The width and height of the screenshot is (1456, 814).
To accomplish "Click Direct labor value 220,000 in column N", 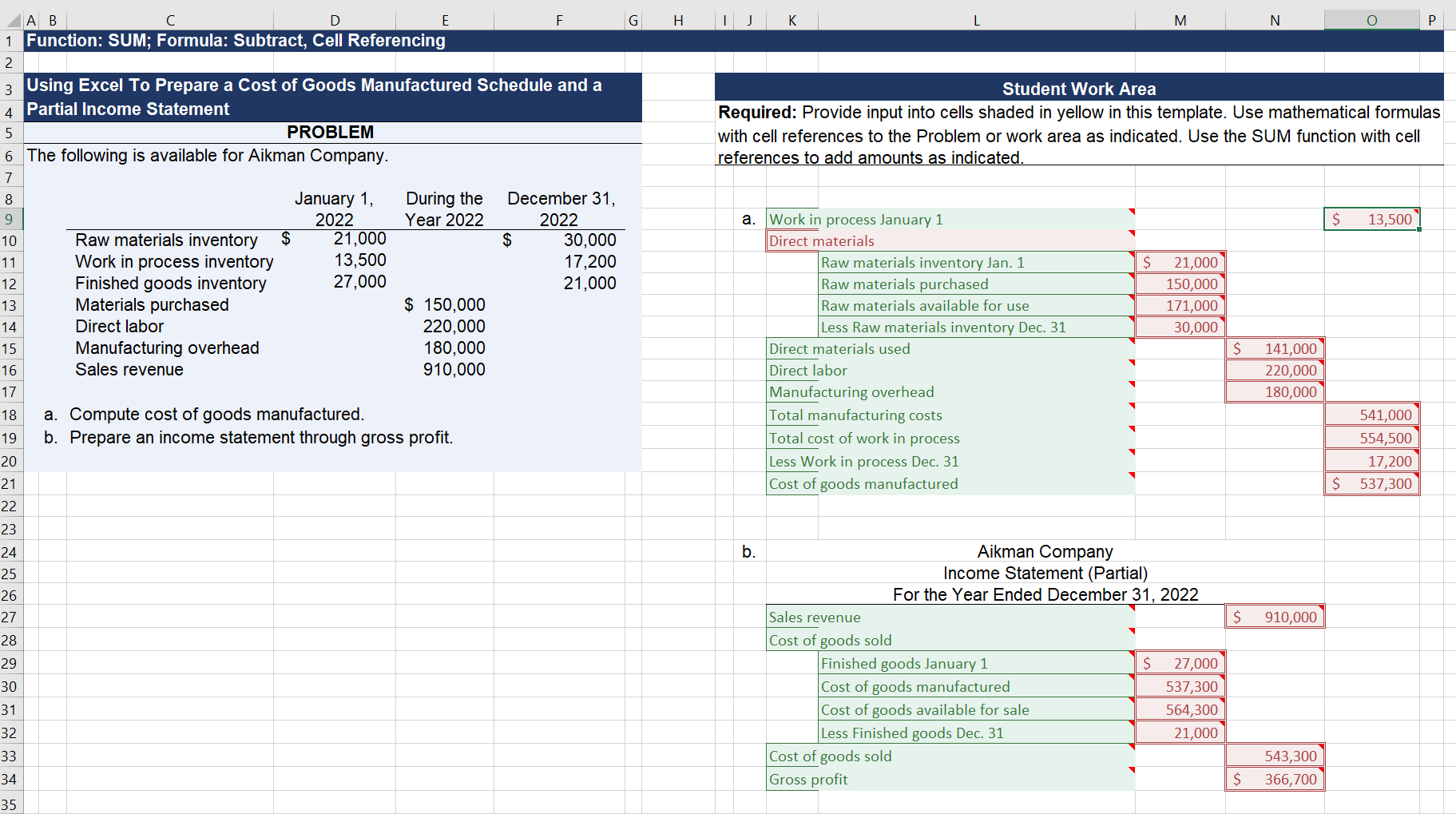I will pyautogui.click(x=1275, y=370).
